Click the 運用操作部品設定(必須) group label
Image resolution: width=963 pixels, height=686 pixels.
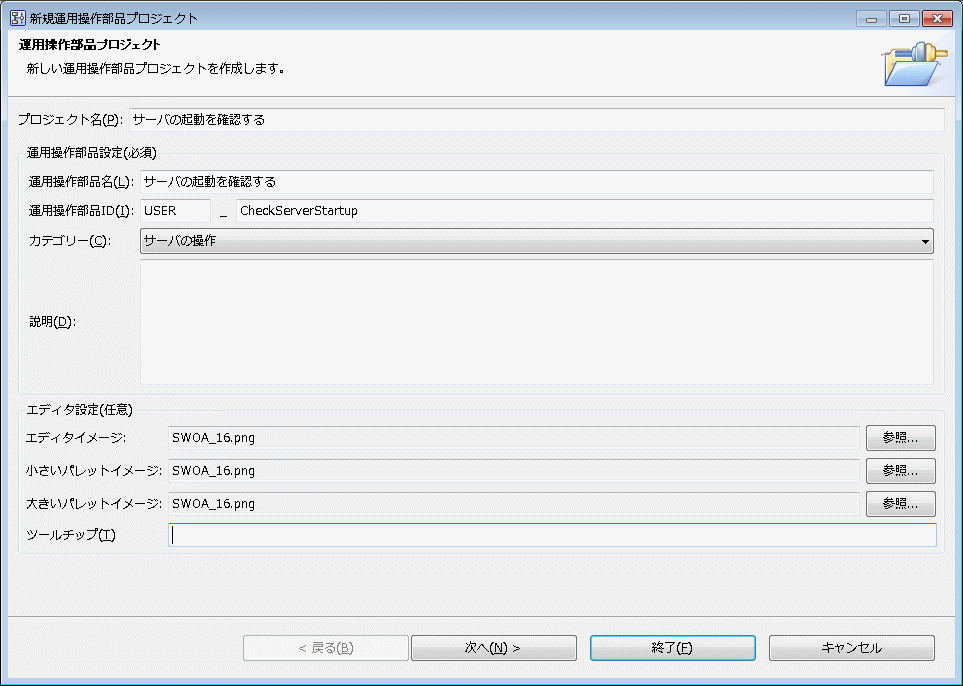(x=91, y=153)
